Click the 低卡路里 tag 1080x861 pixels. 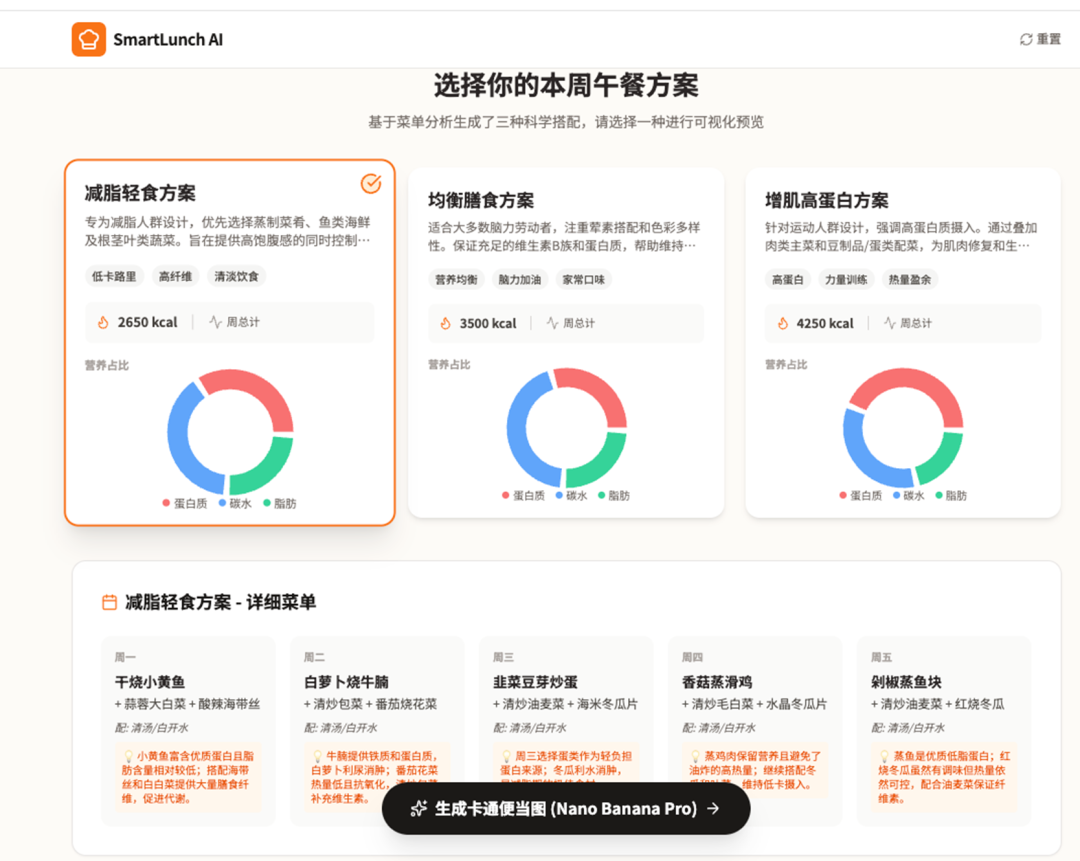tap(114, 277)
